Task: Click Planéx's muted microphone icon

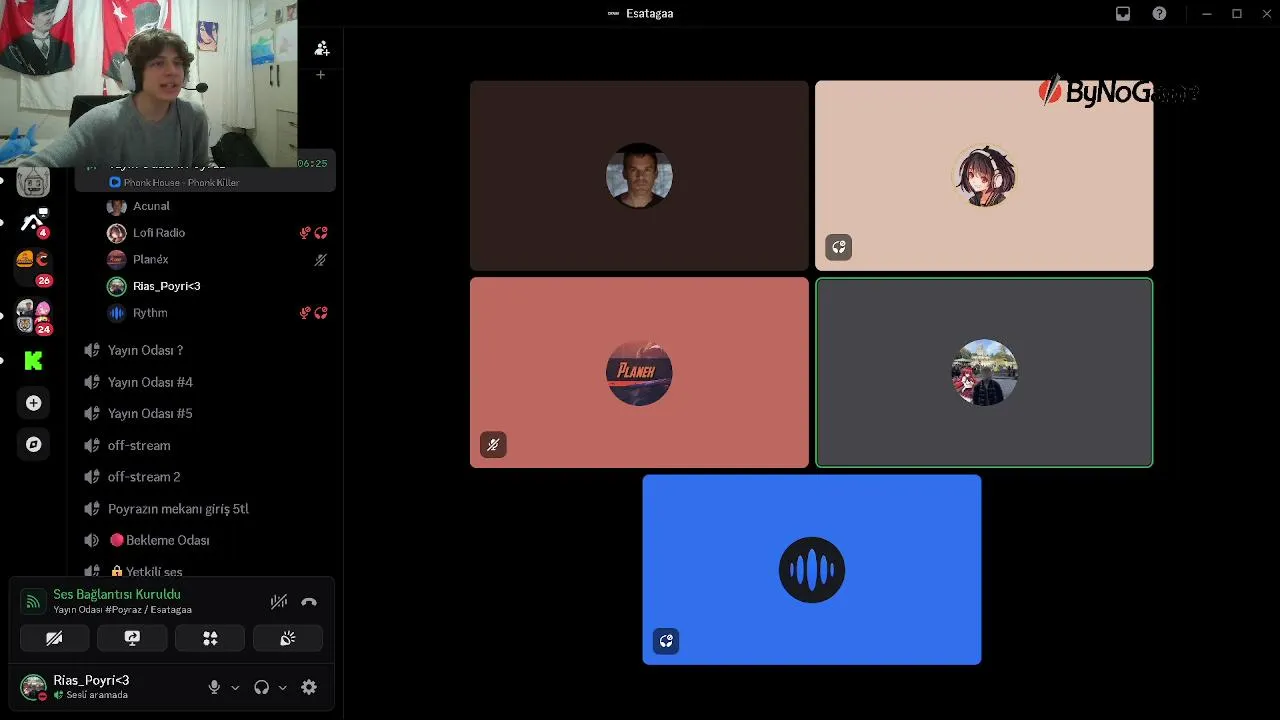Action: coord(320,260)
